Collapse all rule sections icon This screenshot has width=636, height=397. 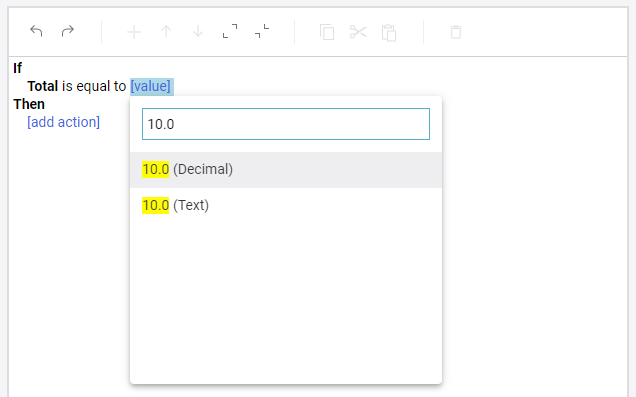[x=262, y=31]
